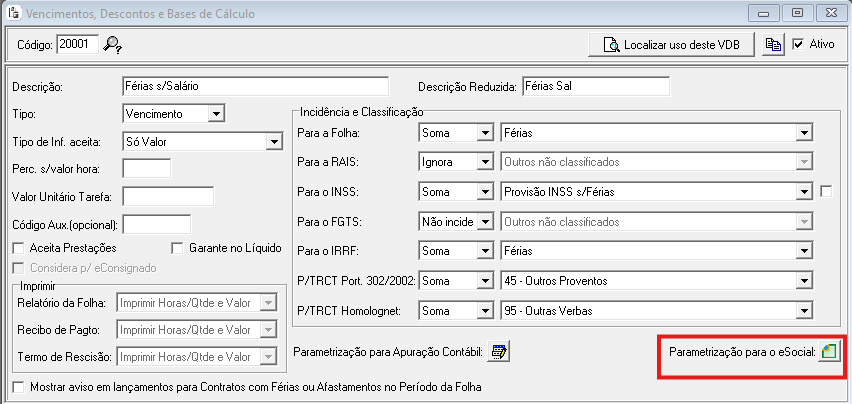Open Para o FGTS Não incide dropdown
852x404 pixels.
click(x=483, y=221)
